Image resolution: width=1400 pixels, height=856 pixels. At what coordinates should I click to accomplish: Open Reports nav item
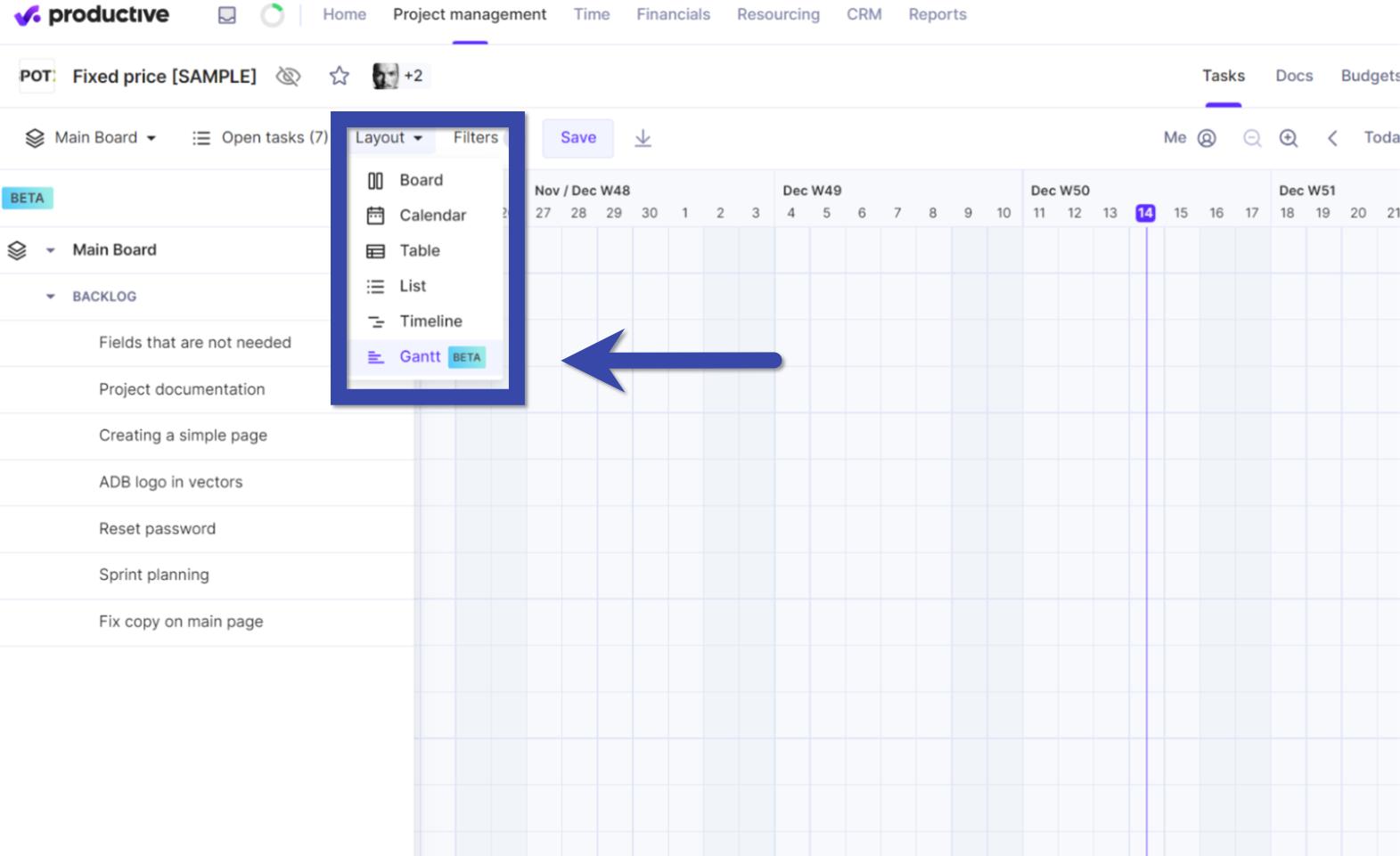point(937,15)
